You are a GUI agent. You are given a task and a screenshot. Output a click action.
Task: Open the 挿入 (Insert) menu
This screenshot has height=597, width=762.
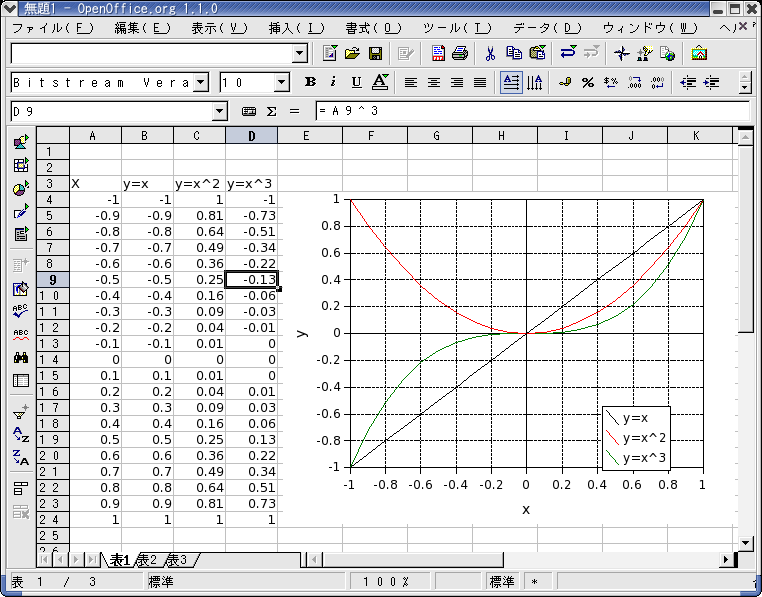click(x=297, y=27)
